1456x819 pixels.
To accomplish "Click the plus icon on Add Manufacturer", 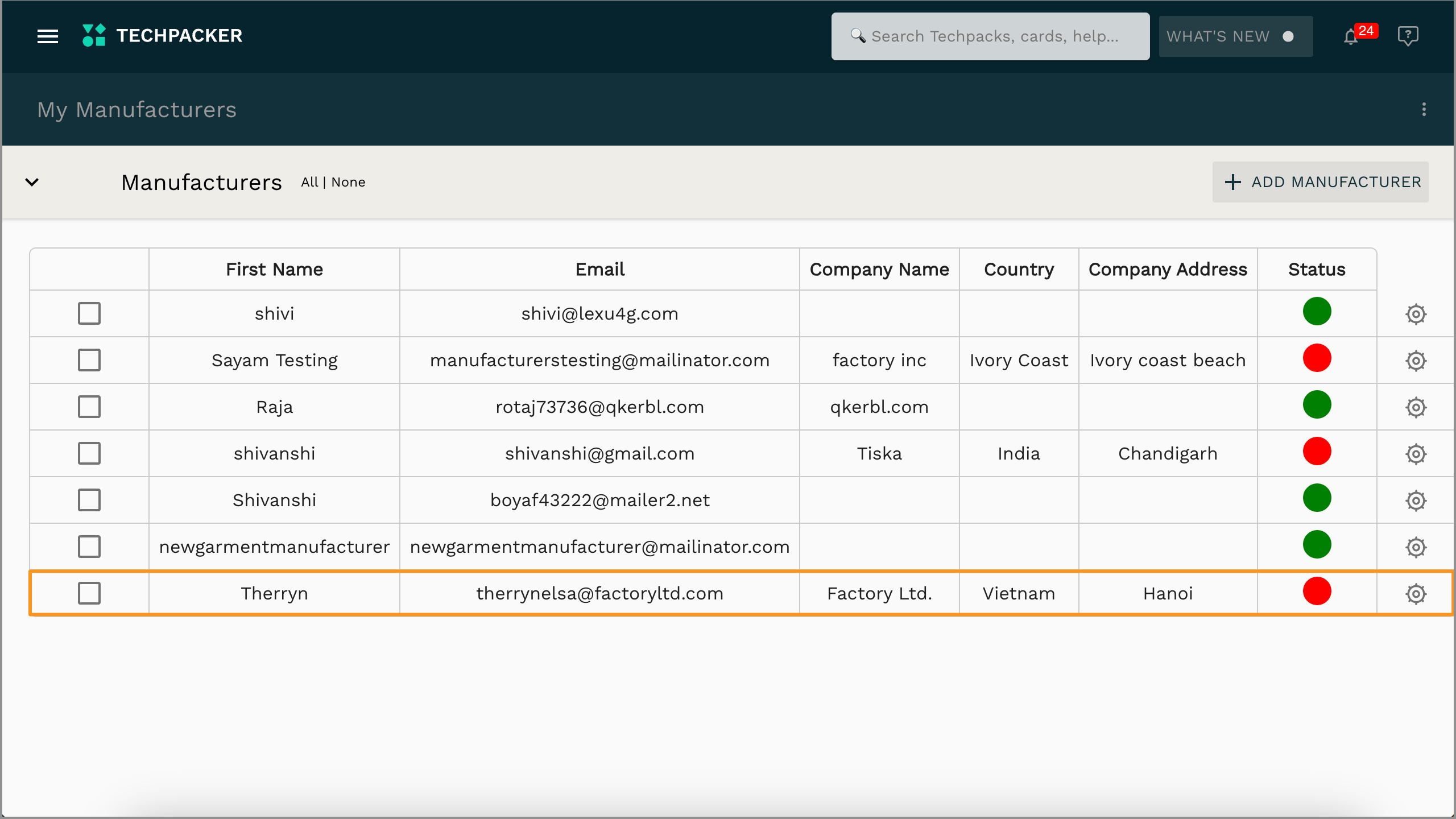I will (1232, 182).
